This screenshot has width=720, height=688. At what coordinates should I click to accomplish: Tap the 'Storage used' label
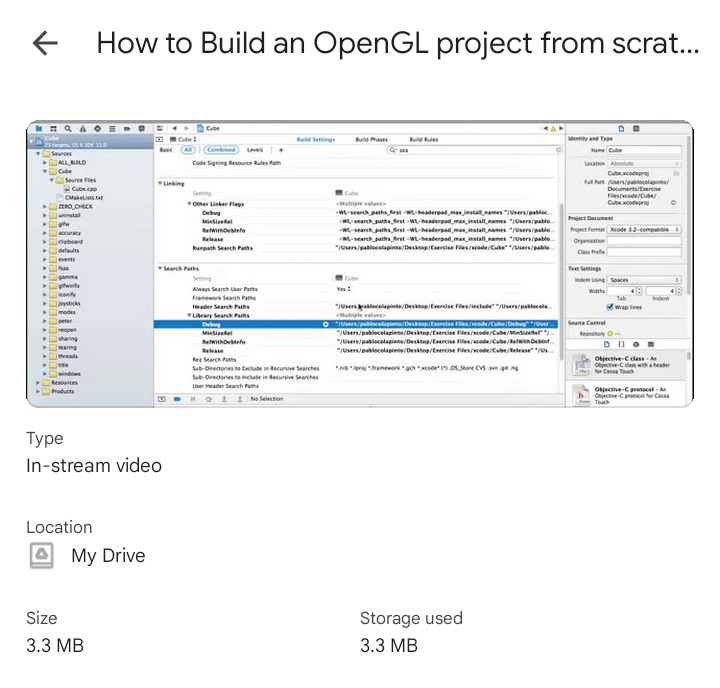[x=411, y=618]
